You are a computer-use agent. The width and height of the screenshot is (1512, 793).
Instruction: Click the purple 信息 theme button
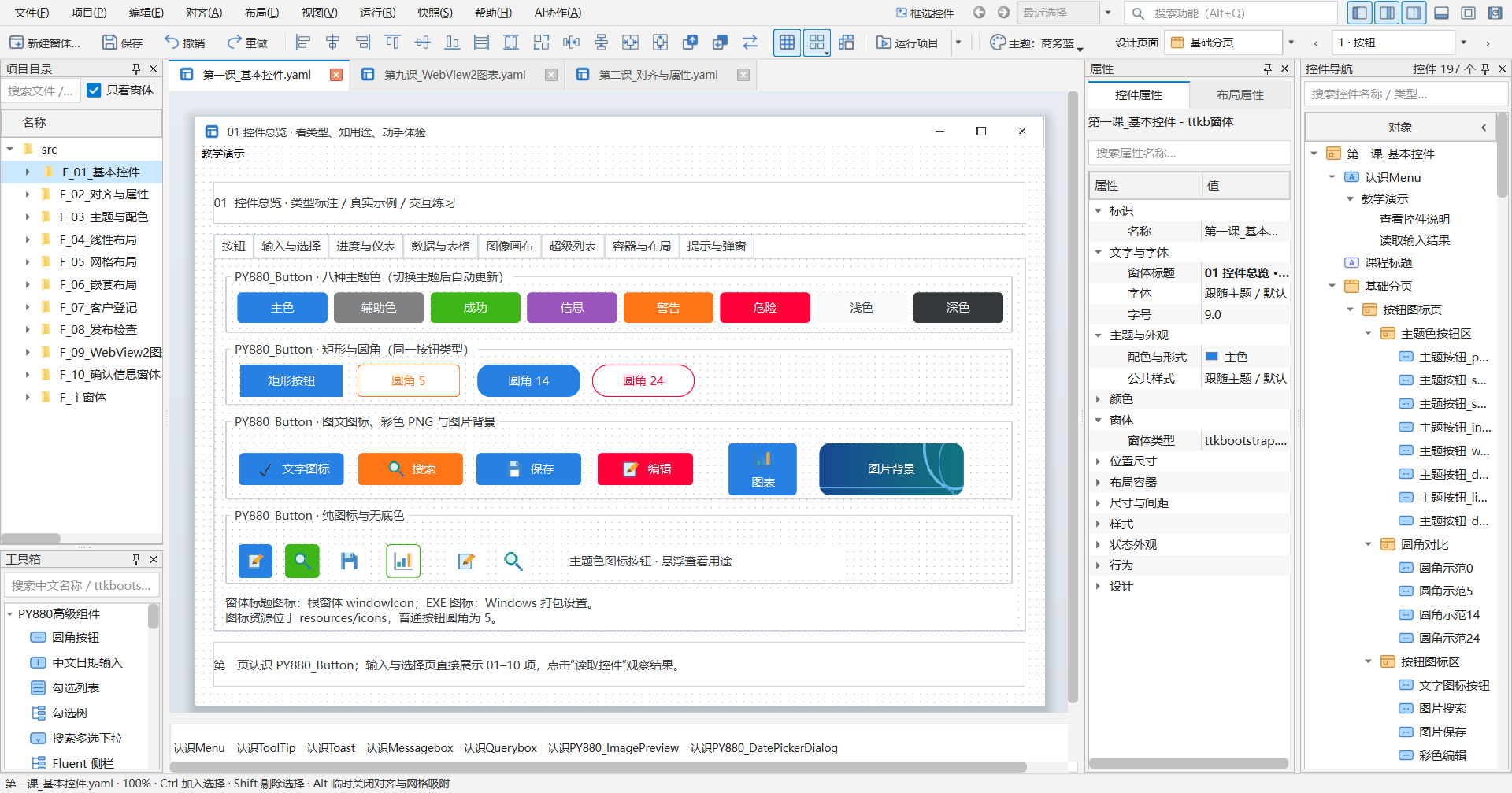tap(572, 308)
